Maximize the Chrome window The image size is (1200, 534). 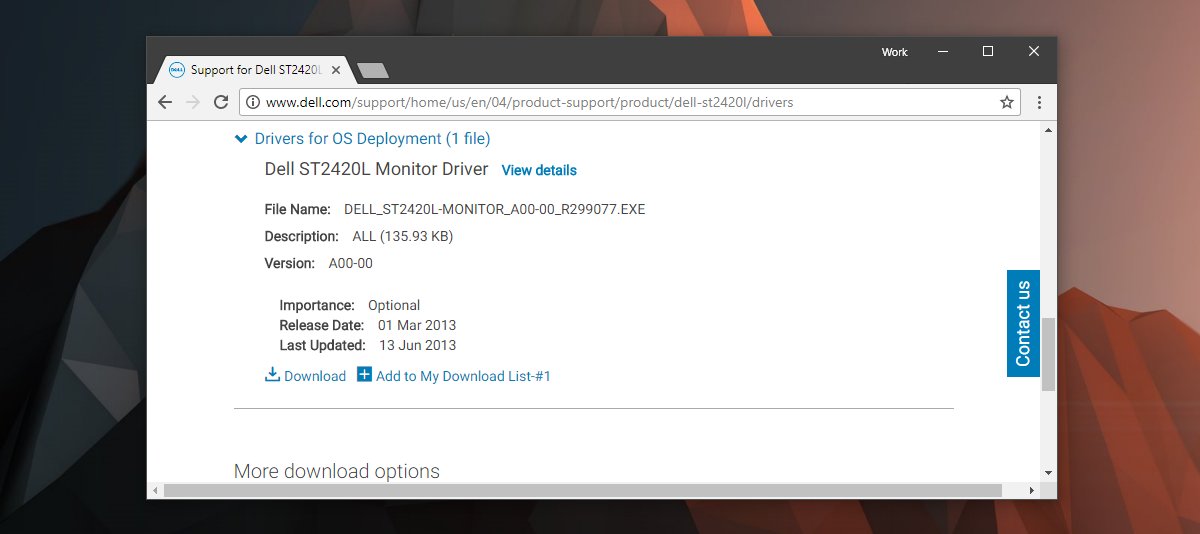point(988,51)
